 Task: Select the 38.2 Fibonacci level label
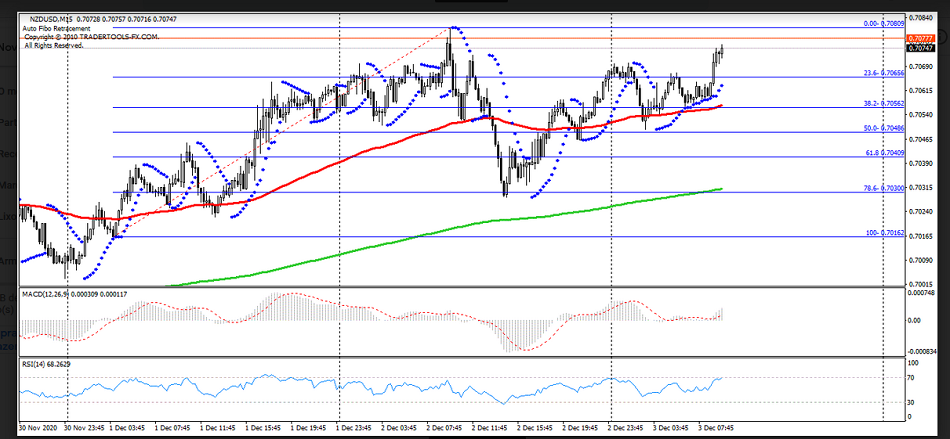click(883, 103)
